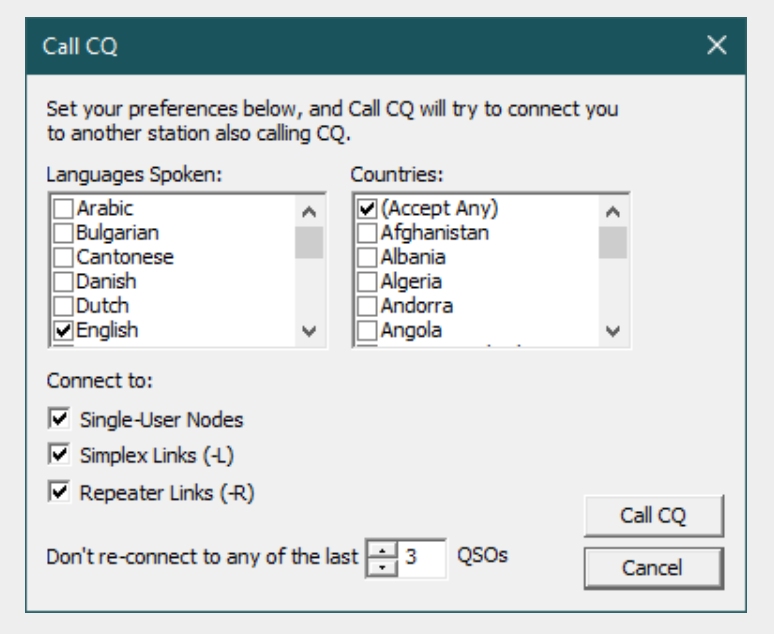This screenshot has width=774, height=634.
Task: Tick the Danish language option
Action: click(x=62, y=281)
